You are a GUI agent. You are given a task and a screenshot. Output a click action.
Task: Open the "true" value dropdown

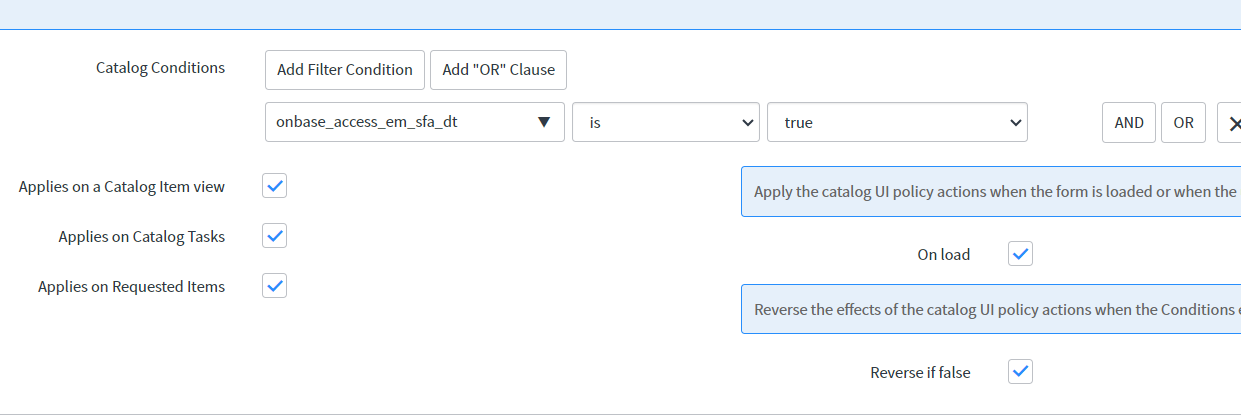(897, 122)
